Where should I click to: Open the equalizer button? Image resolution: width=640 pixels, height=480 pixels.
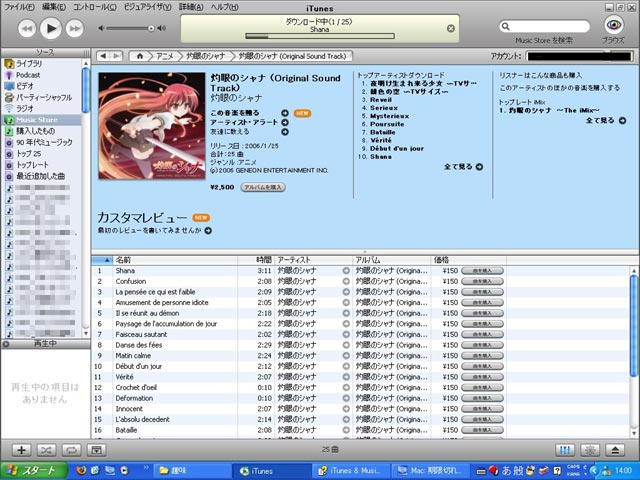(565, 450)
